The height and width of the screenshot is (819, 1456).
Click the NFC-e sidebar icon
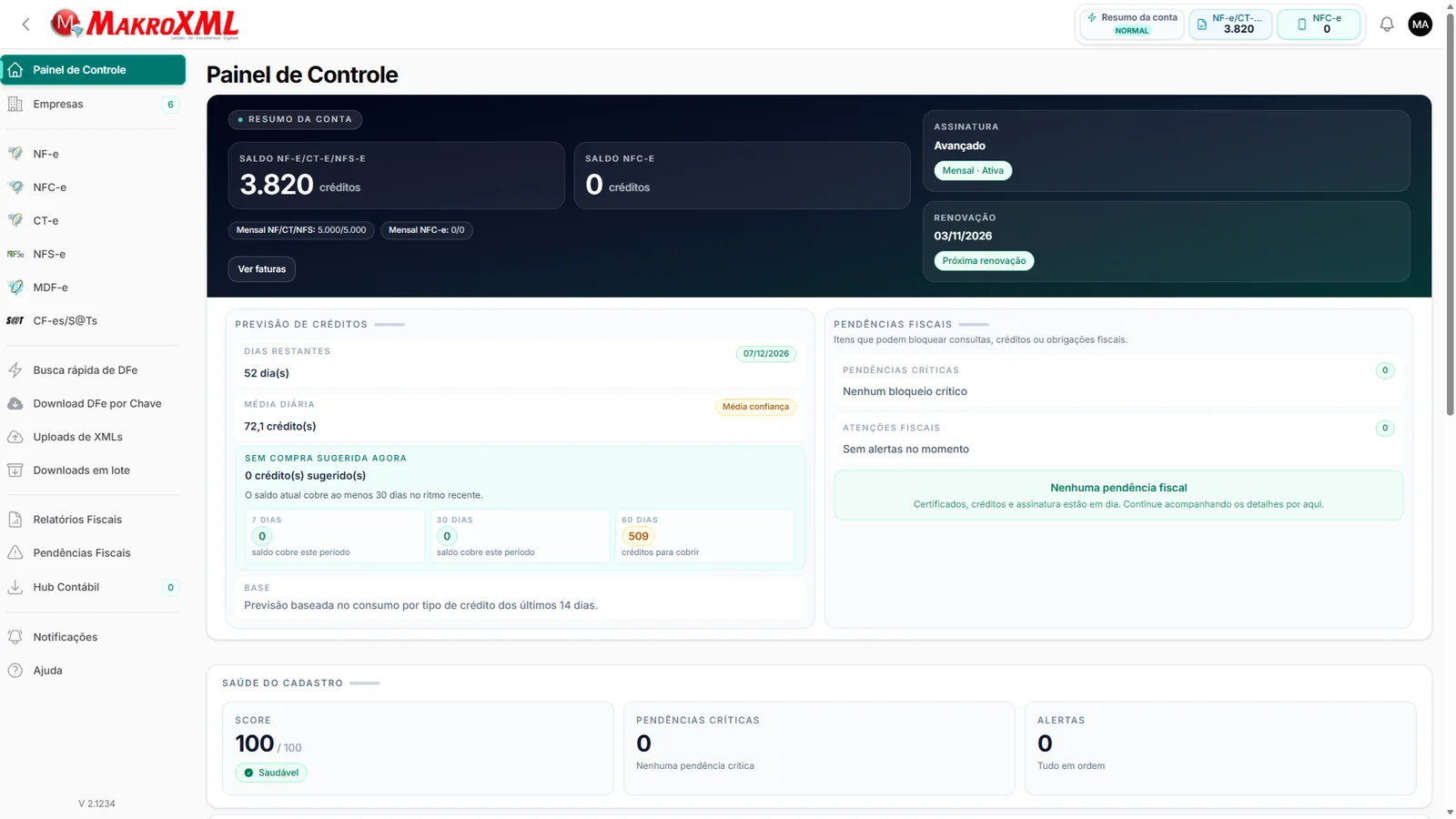tap(15, 187)
